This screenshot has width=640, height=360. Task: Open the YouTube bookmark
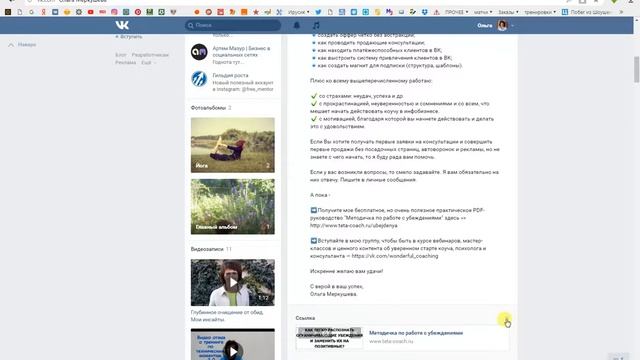[91, 12]
